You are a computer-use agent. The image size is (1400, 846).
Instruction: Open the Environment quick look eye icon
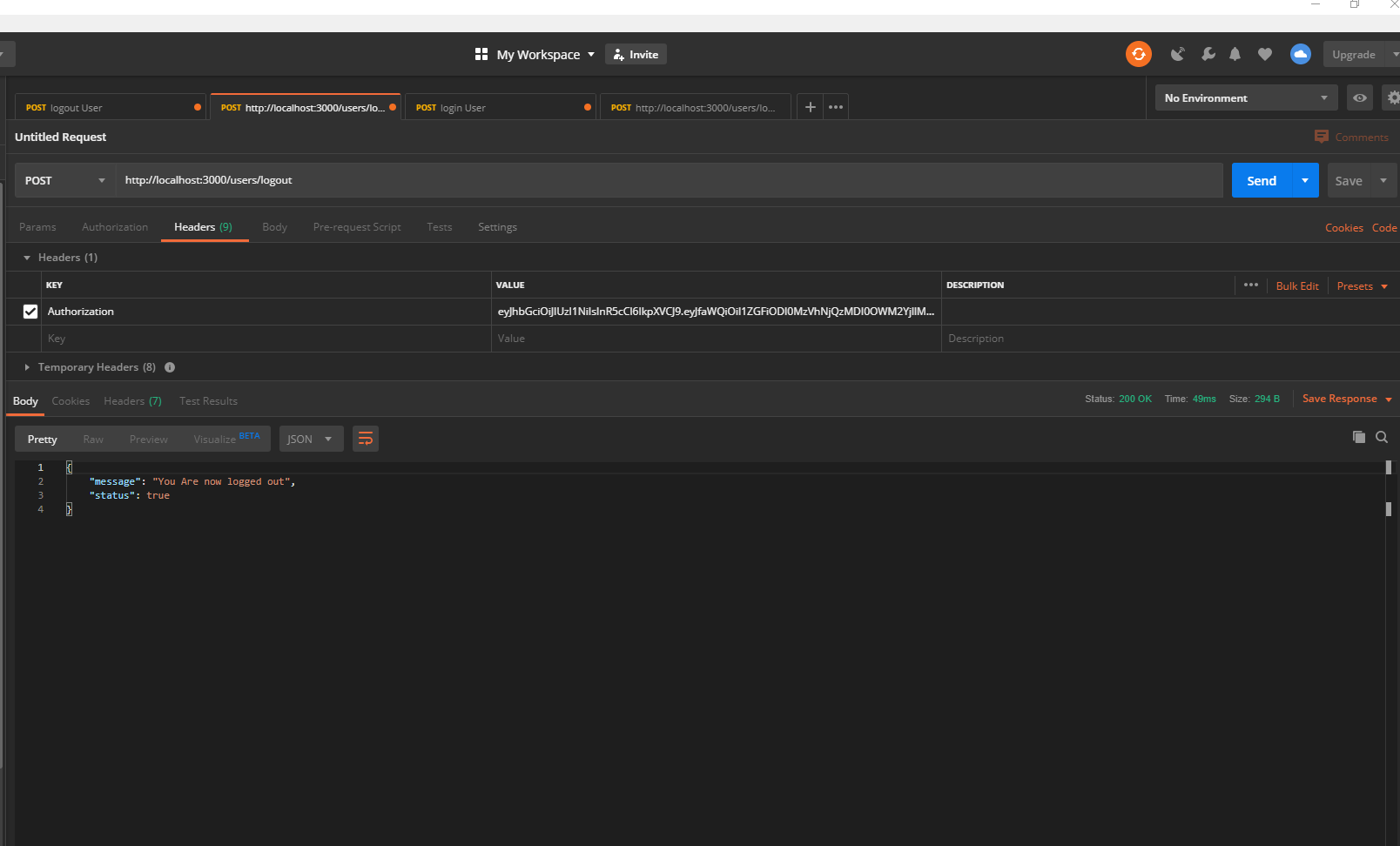point(1359,97)
